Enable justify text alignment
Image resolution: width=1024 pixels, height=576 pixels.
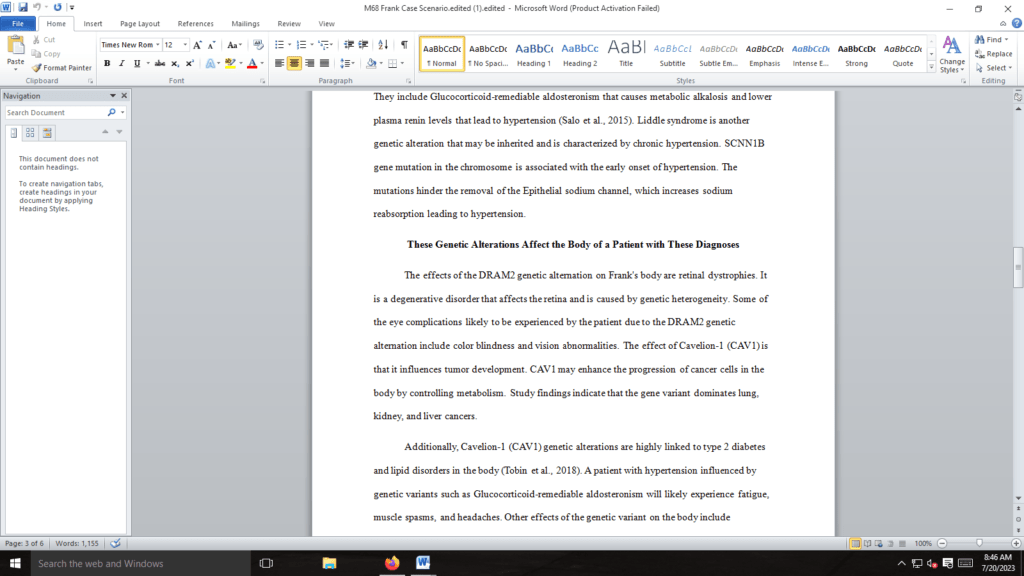[x=323, y=63]
